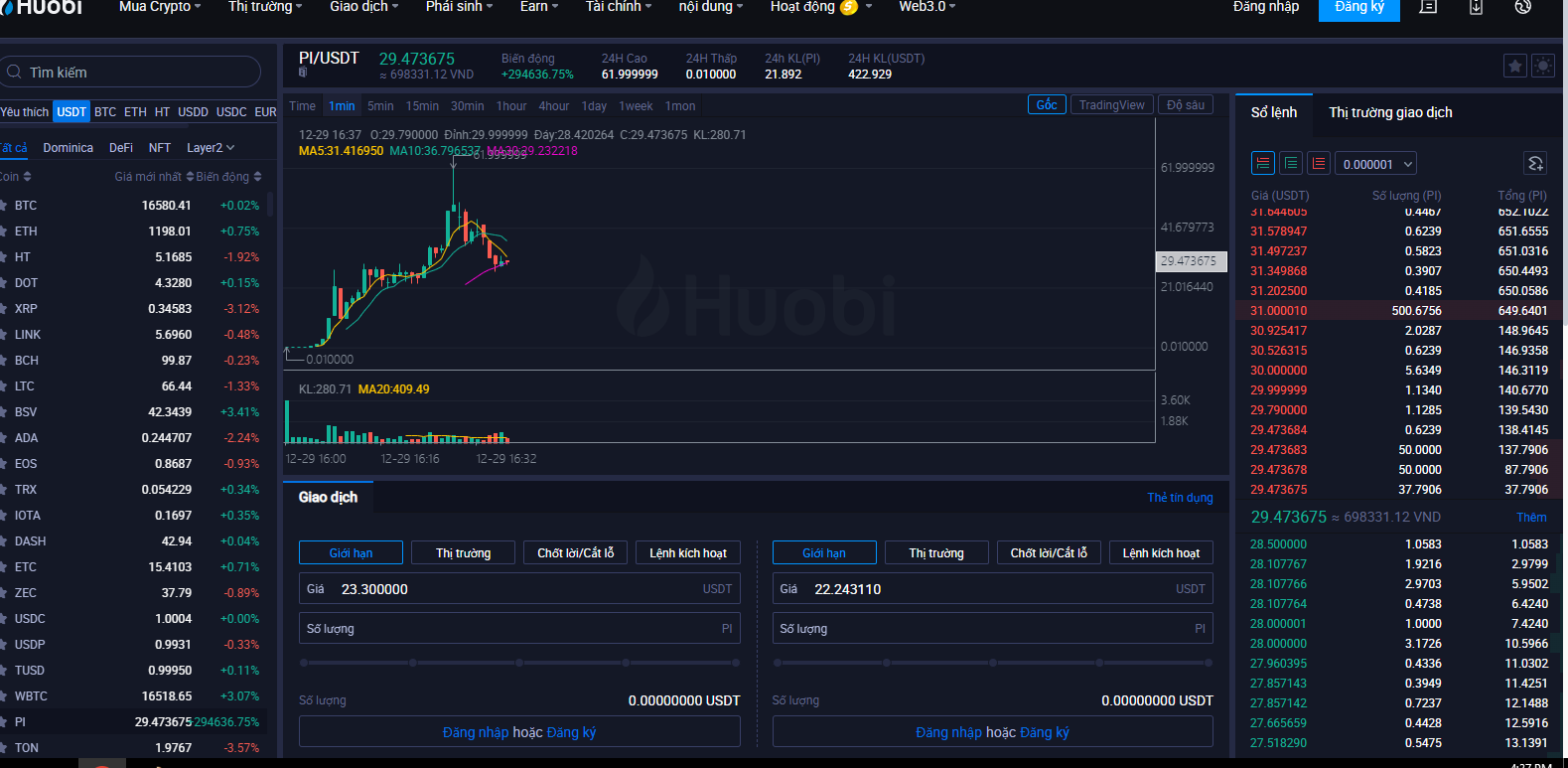
Task: Switch to the DeFi category tab
Action: tap(121, 147)
